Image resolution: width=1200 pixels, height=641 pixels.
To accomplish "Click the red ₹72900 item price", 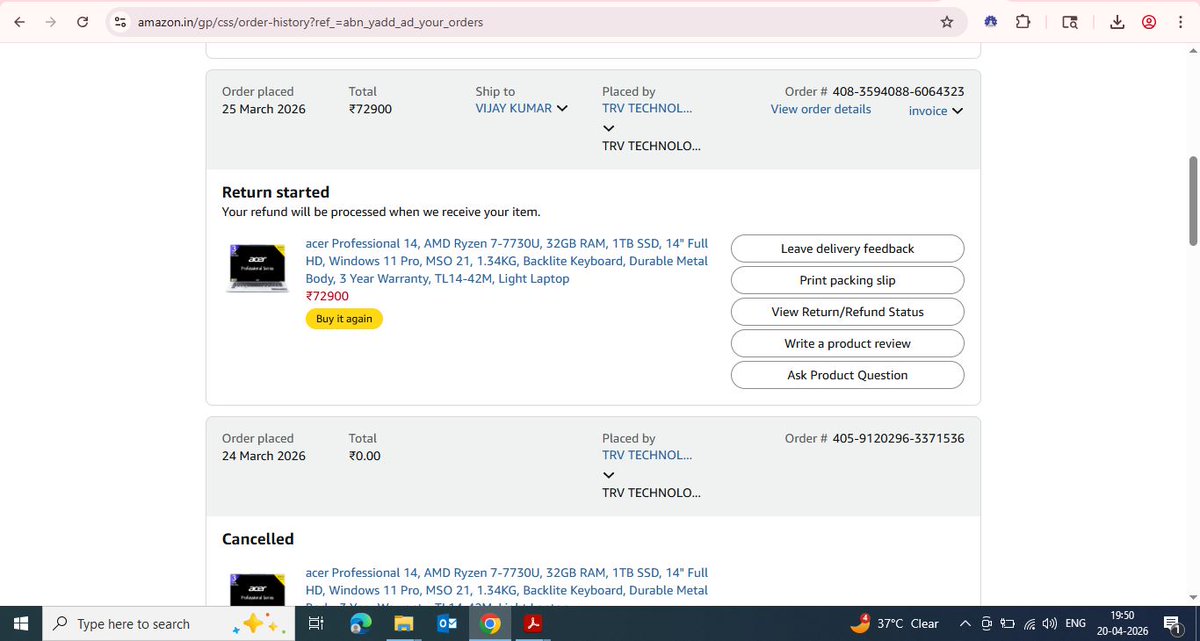I will coord(327,296).
